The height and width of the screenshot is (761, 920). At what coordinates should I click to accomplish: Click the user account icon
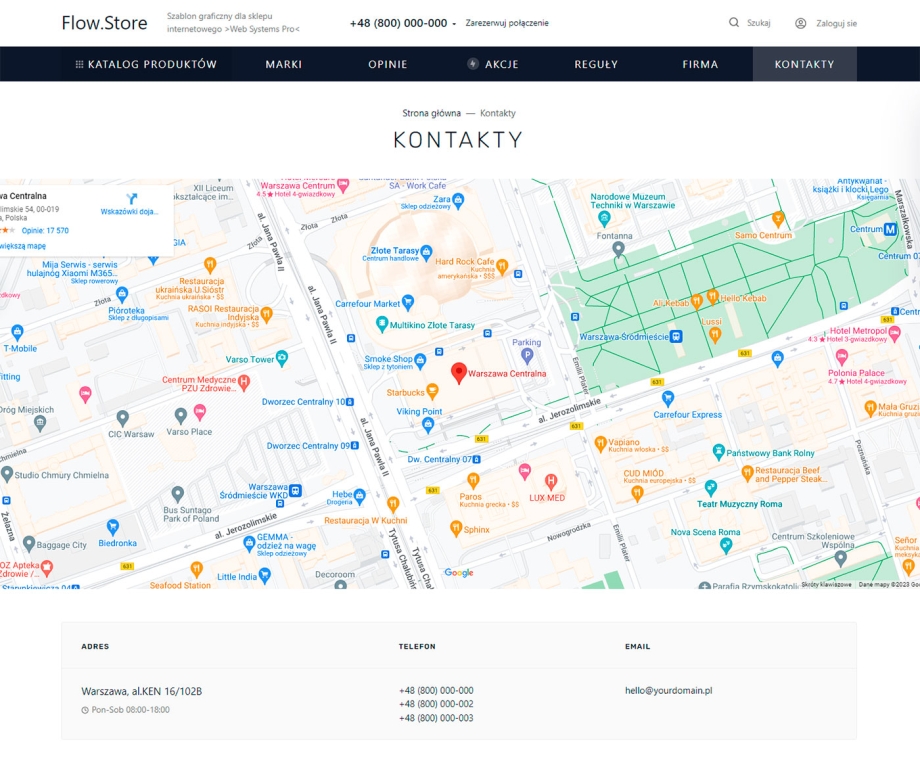click(x=801, y=23)
